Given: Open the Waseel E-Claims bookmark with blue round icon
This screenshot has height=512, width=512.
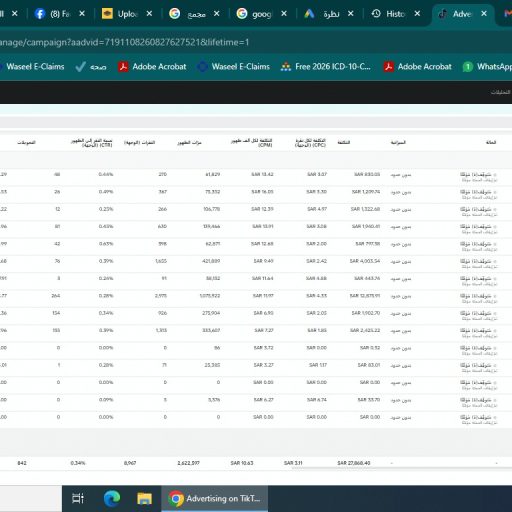Looking at the screenshot, I should [233, 67].
